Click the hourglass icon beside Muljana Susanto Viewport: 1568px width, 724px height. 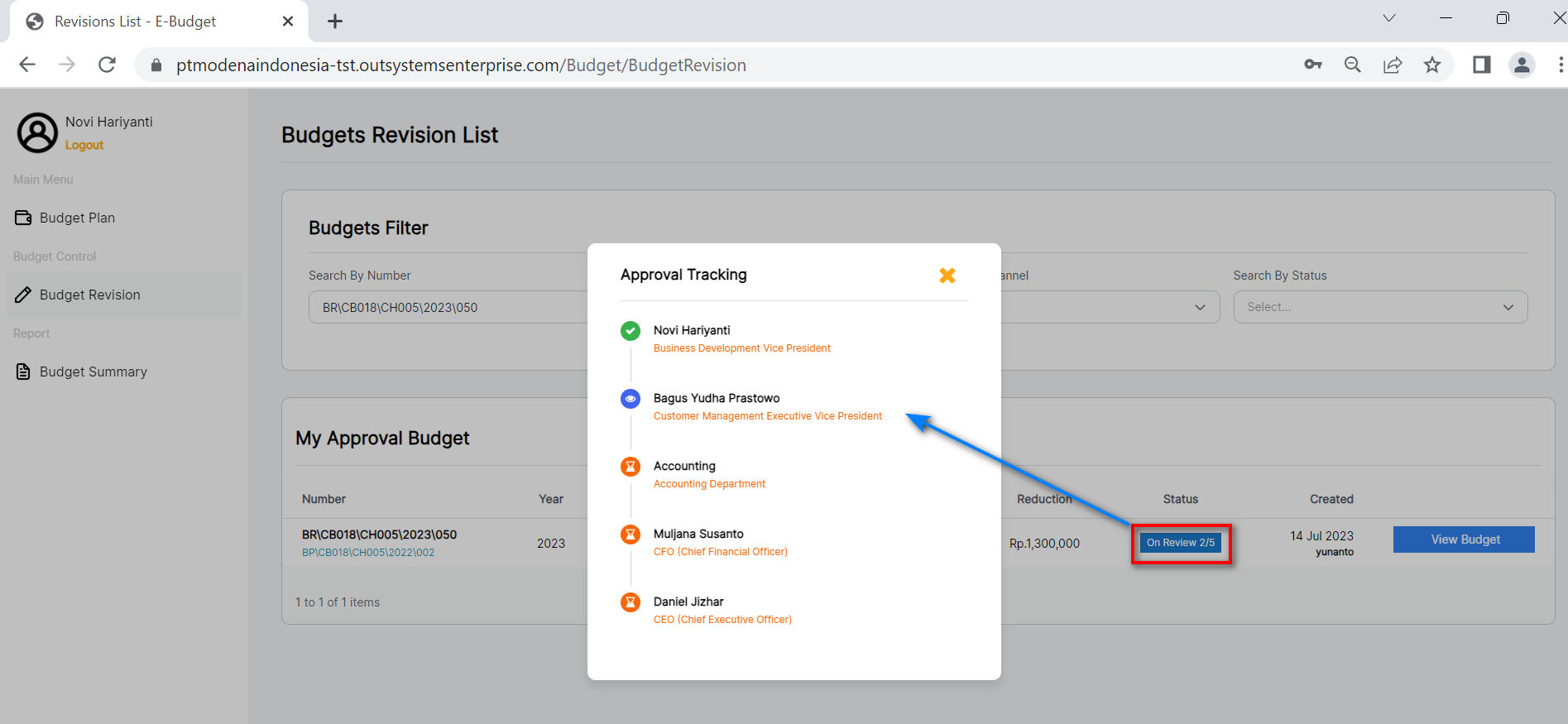pyautogui.click(x=631, y=535)
